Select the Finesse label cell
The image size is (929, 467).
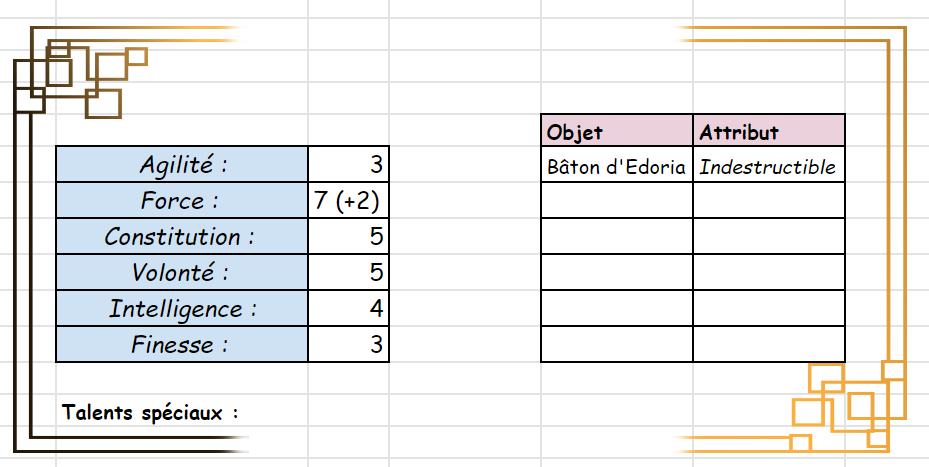pyautogui.click(x=182, y=345)
